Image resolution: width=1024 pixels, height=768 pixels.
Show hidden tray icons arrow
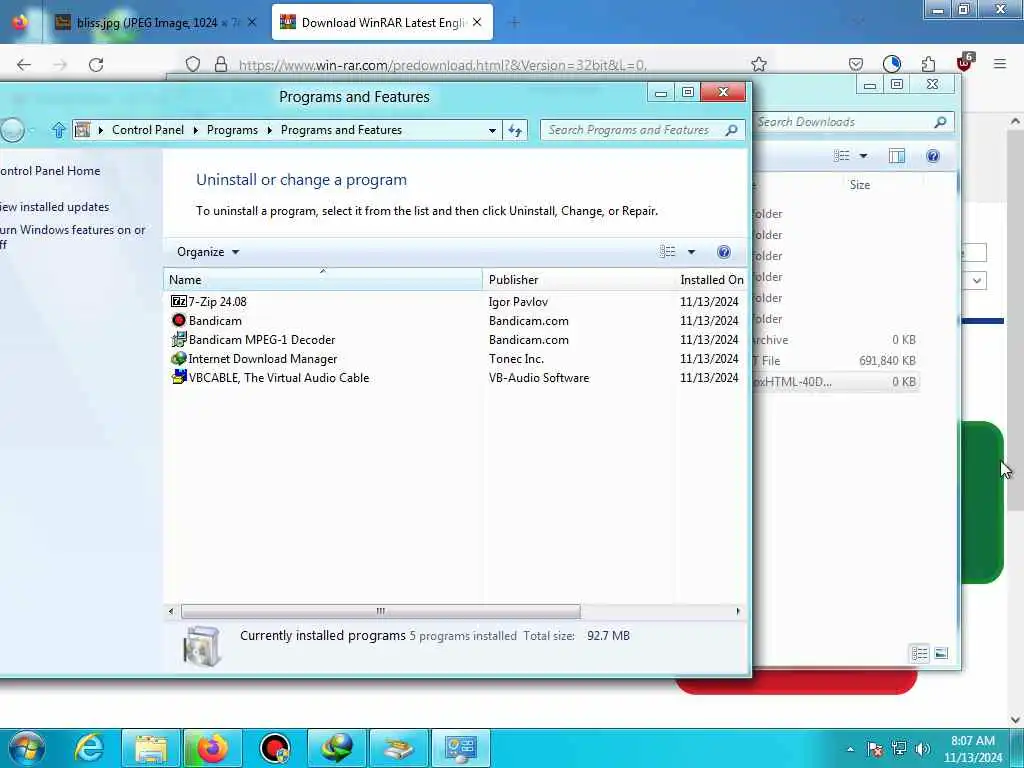coord(850,749)
